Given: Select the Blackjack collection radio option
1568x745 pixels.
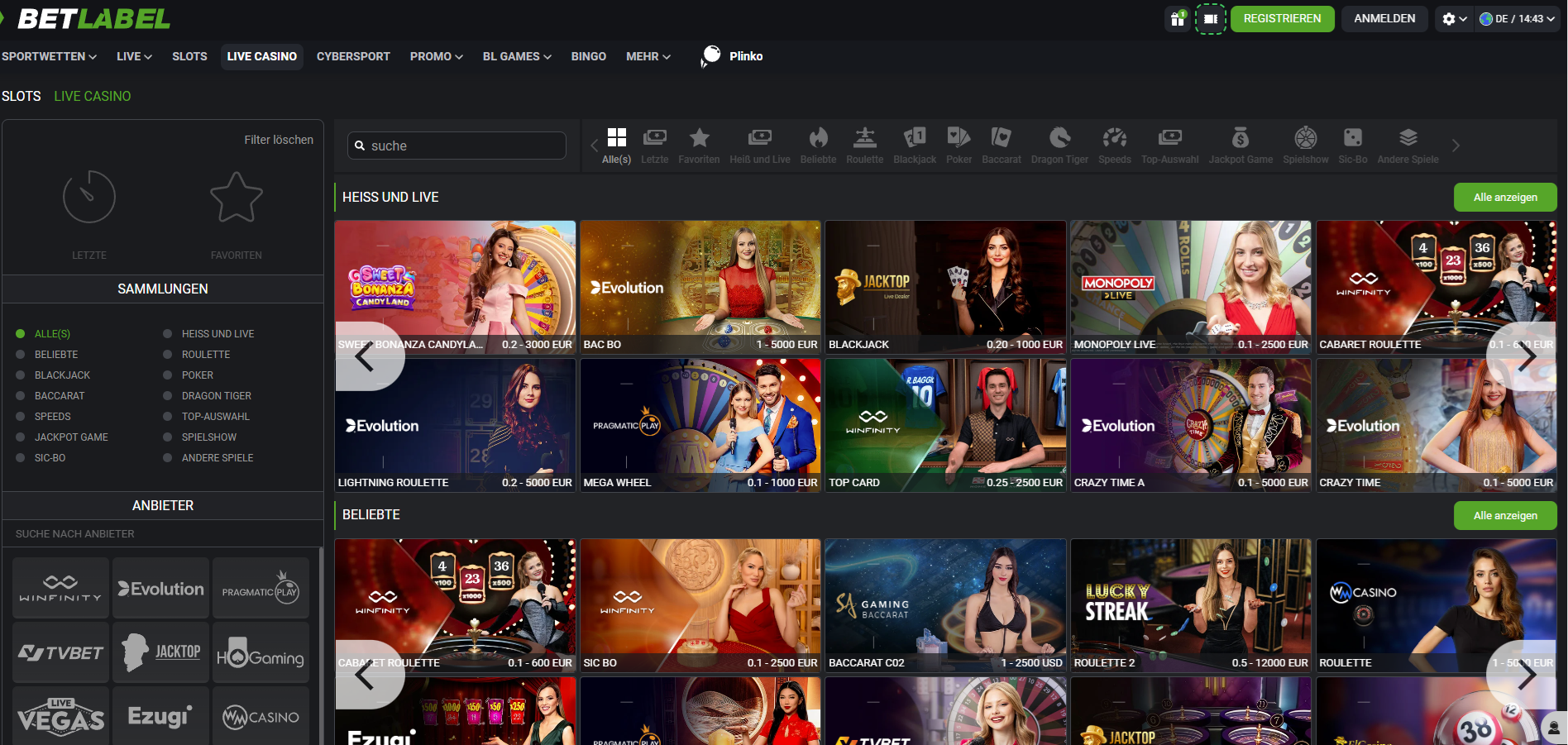Looking at the screenshot, I should tap(21, 375).
